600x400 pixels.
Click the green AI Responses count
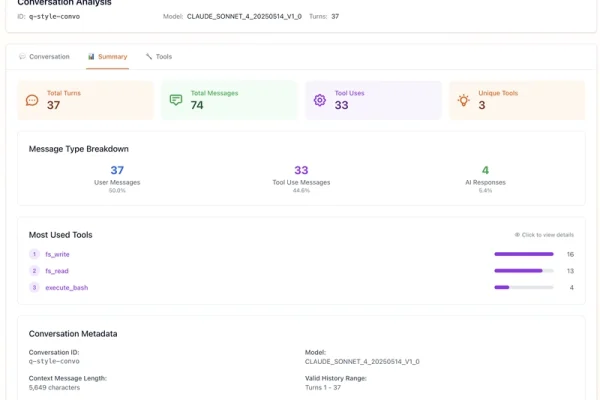tap(485, 171)
